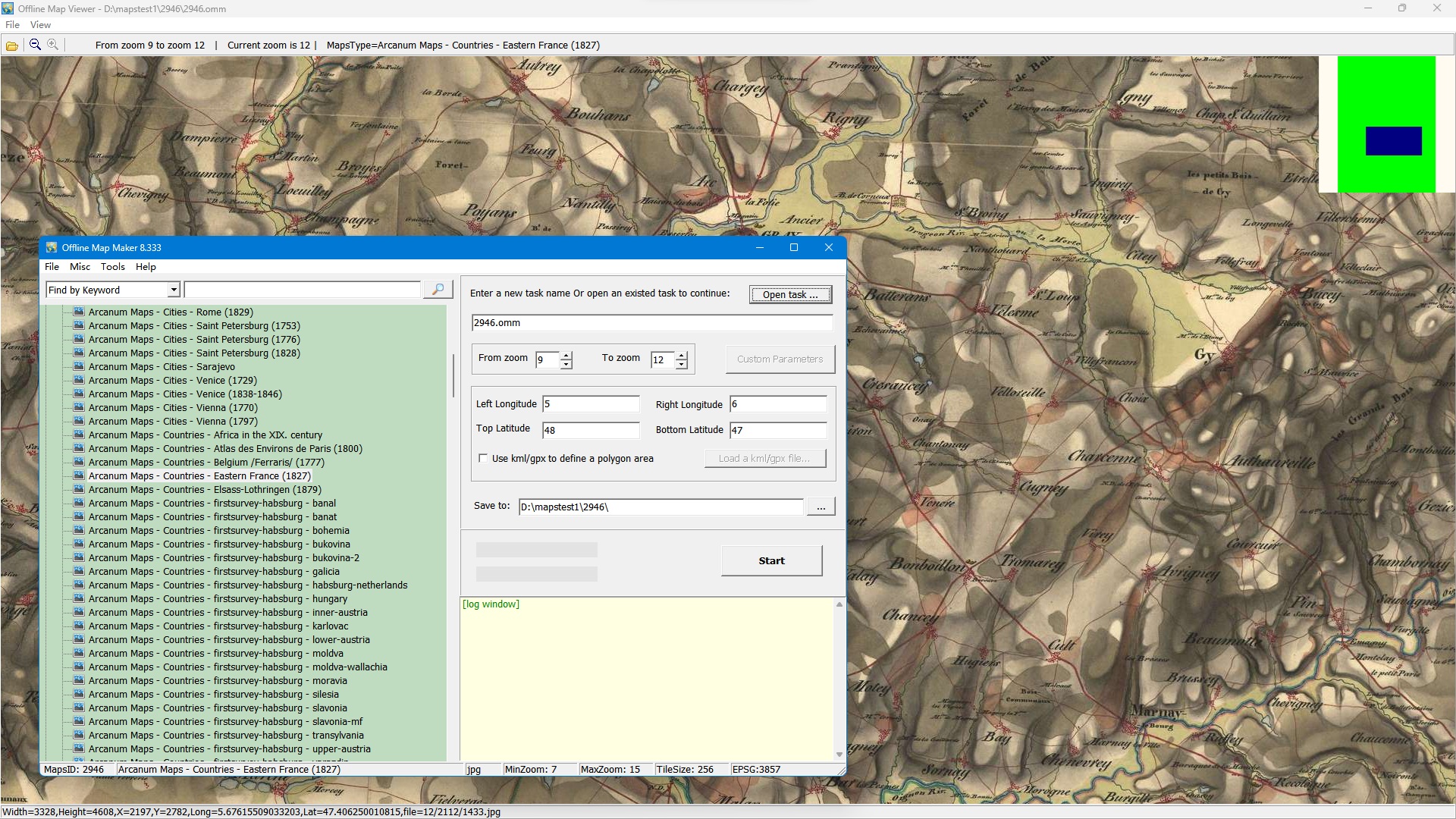Screen dimensions: 1456x819
Task: Click icon beside Cities - Rome (1829)
Action: pyautogui.click(x=78, y=312)
